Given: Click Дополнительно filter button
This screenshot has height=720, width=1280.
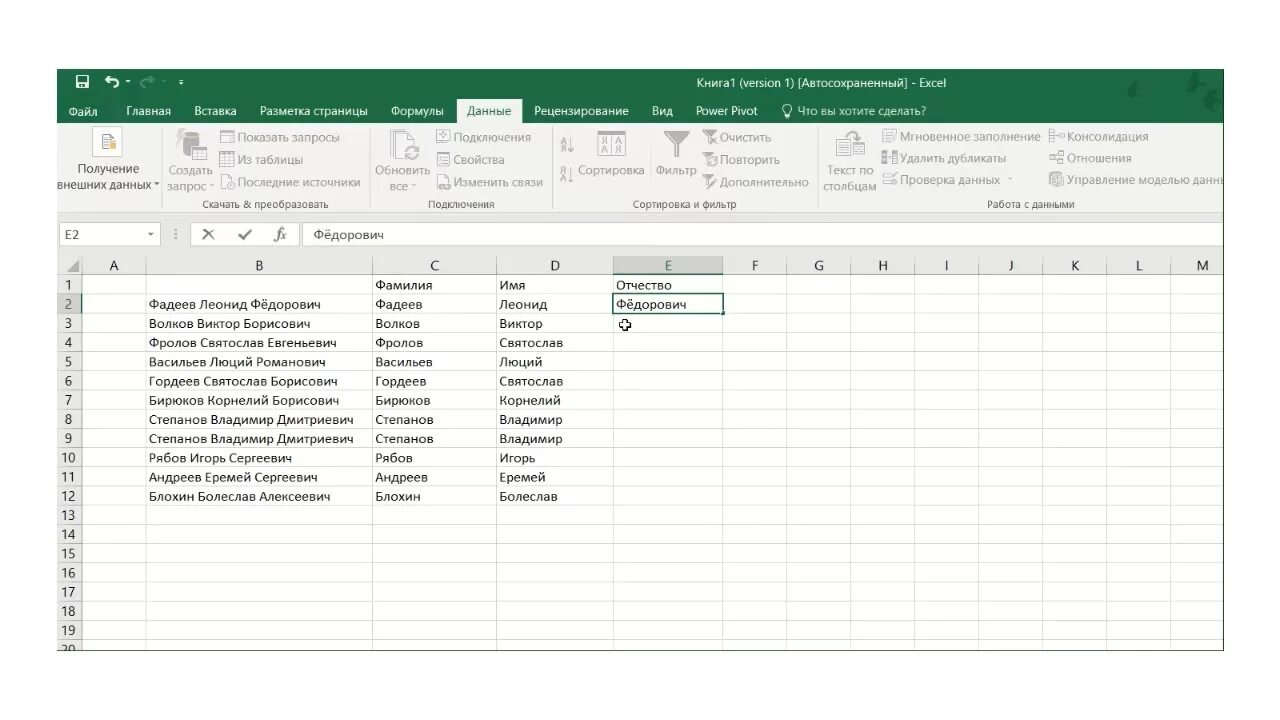Looking at the screenshot, I should coord(755,182).
